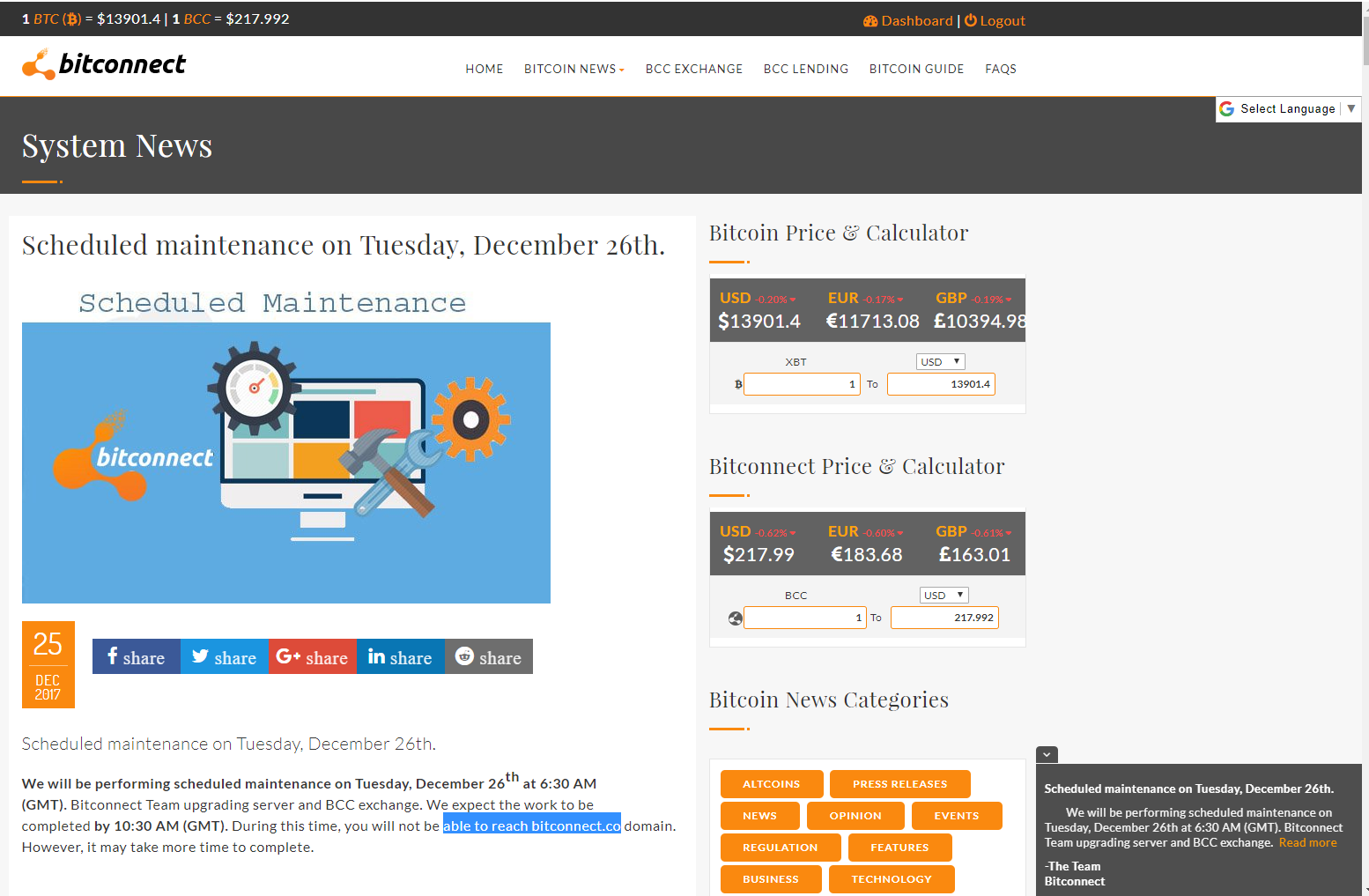Click the bitconnect logo in the header
The height and width of the screenshot is (896, 1369).
click(104, 64)
